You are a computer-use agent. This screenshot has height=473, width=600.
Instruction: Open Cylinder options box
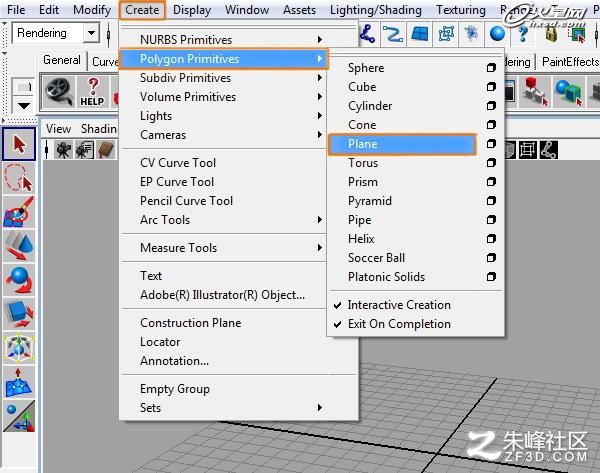click(x=491, y=106)
